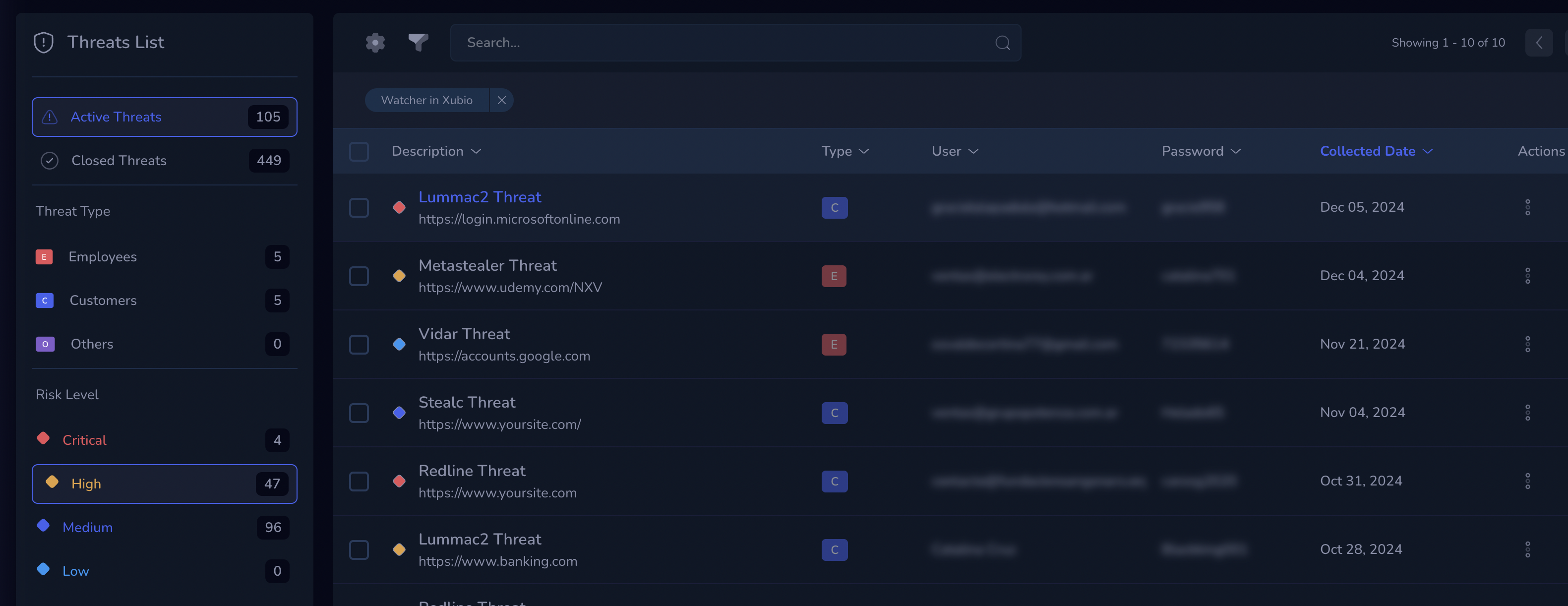1568x606 pixels.
Task: Click the Threats List shield icon
Action: click(44, 43)
